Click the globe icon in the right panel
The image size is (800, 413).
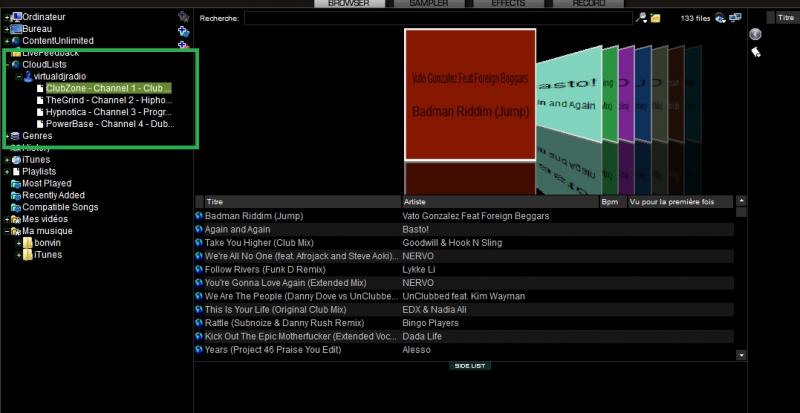[756, 34]
